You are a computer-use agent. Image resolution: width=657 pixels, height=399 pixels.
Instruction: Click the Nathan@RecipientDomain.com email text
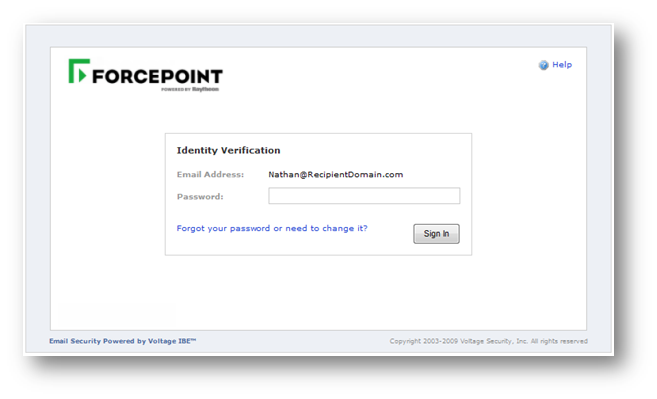tap(336, 174)
